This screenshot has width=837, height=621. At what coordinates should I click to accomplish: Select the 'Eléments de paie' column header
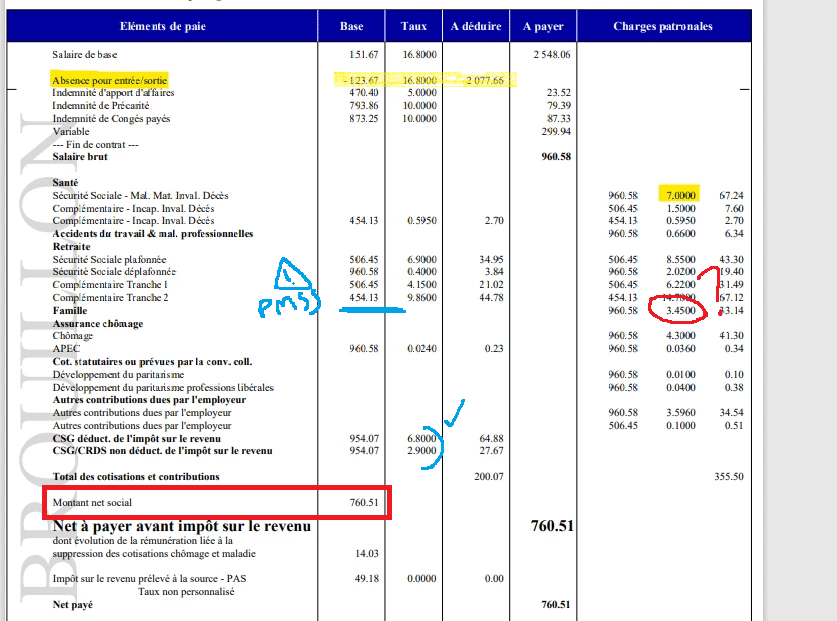(162, 26)
